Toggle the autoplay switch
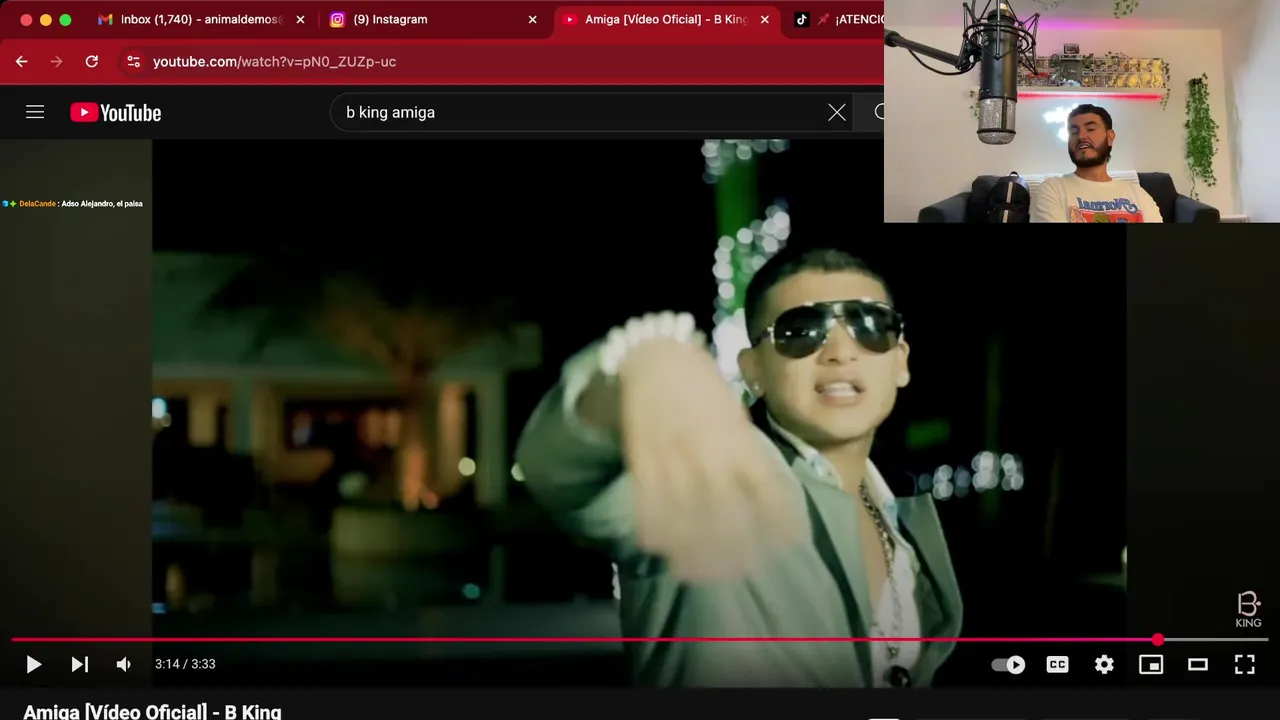 coord(1008,664)
